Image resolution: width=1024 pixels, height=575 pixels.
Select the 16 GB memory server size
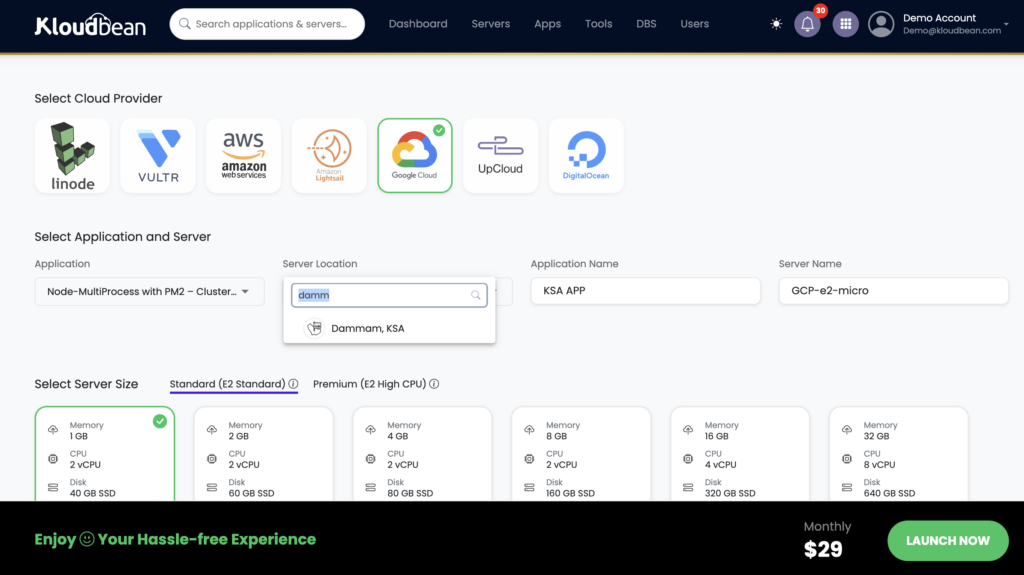[x=740, y=454]
